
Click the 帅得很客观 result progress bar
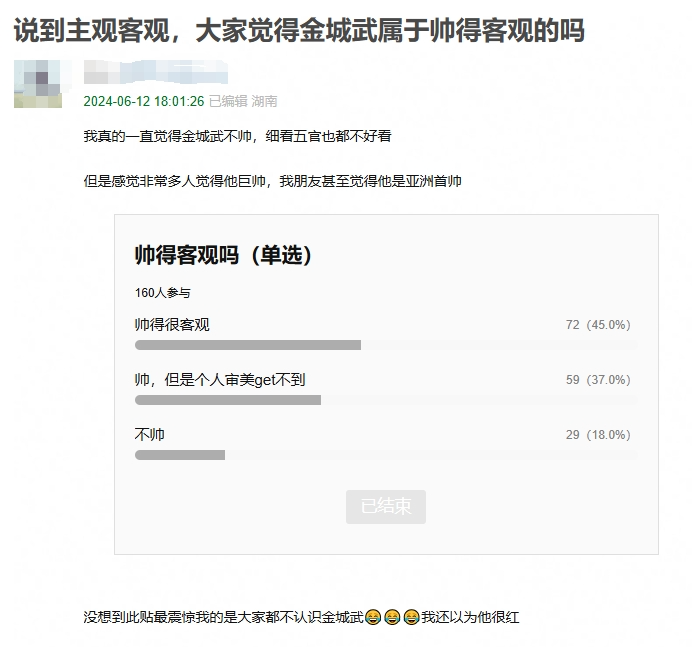tap(248, 345)
